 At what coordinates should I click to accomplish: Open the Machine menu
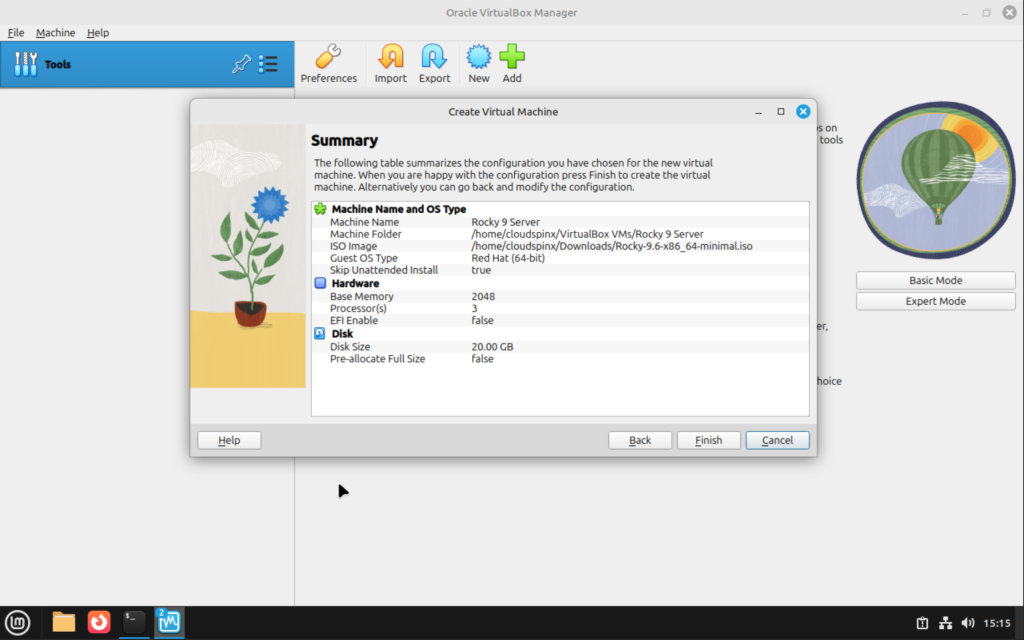55,32
